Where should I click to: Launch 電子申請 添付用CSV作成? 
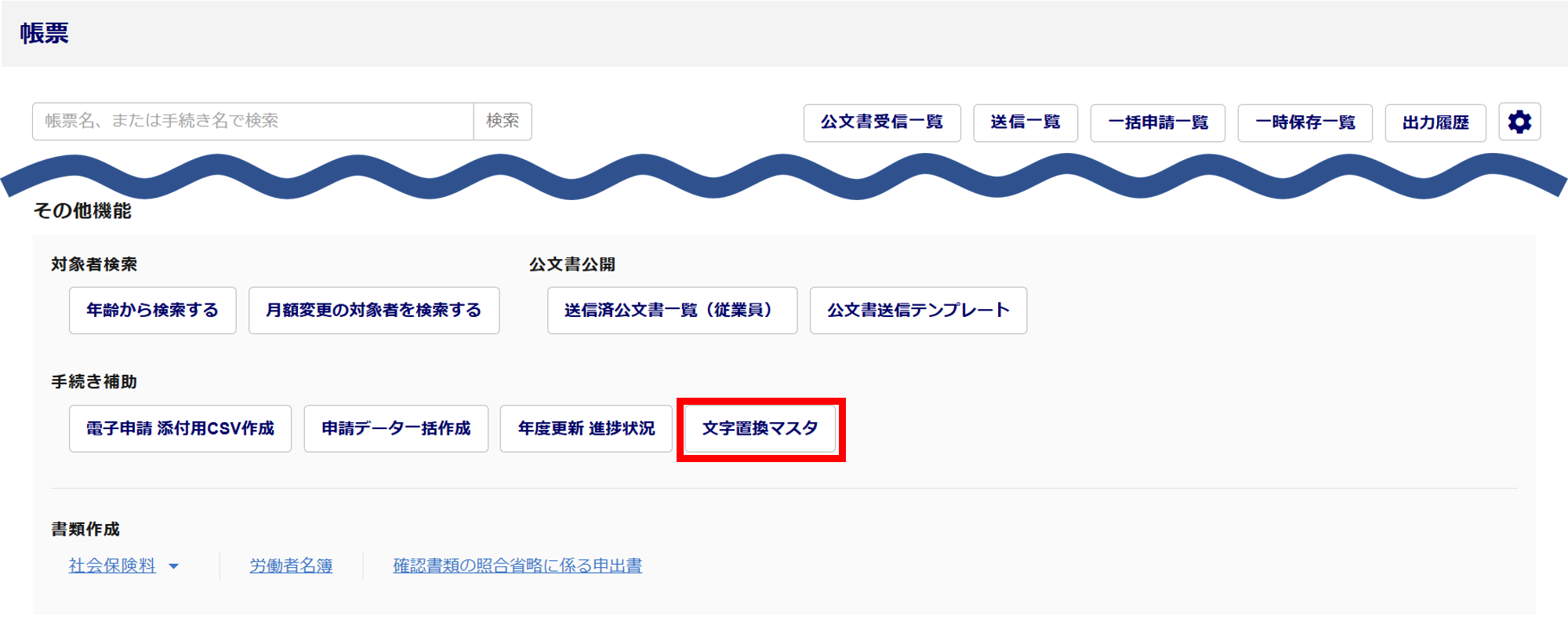(180, 428)
